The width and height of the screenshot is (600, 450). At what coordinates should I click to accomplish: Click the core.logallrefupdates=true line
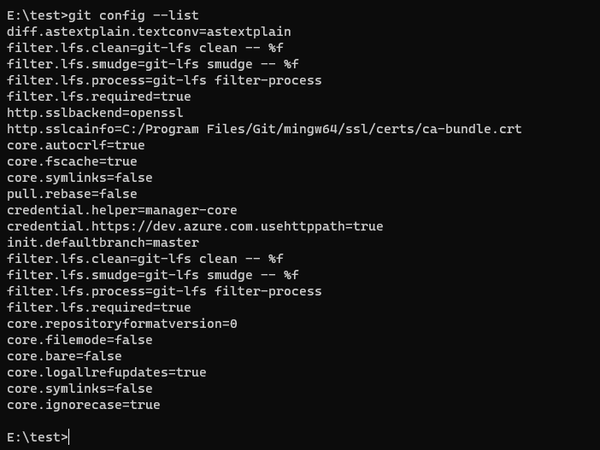click(x=106, y=372)
